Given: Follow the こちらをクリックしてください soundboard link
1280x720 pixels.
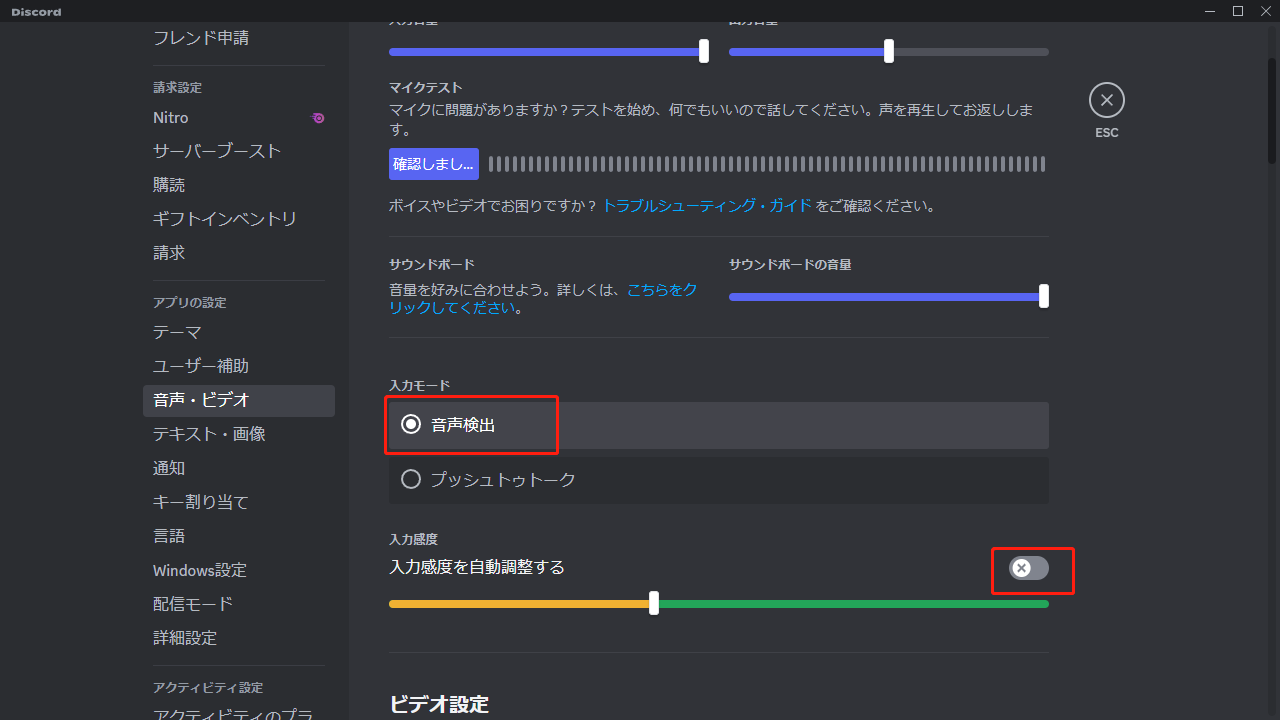Looking at the screenshot, I should click(x=543, y=299).
